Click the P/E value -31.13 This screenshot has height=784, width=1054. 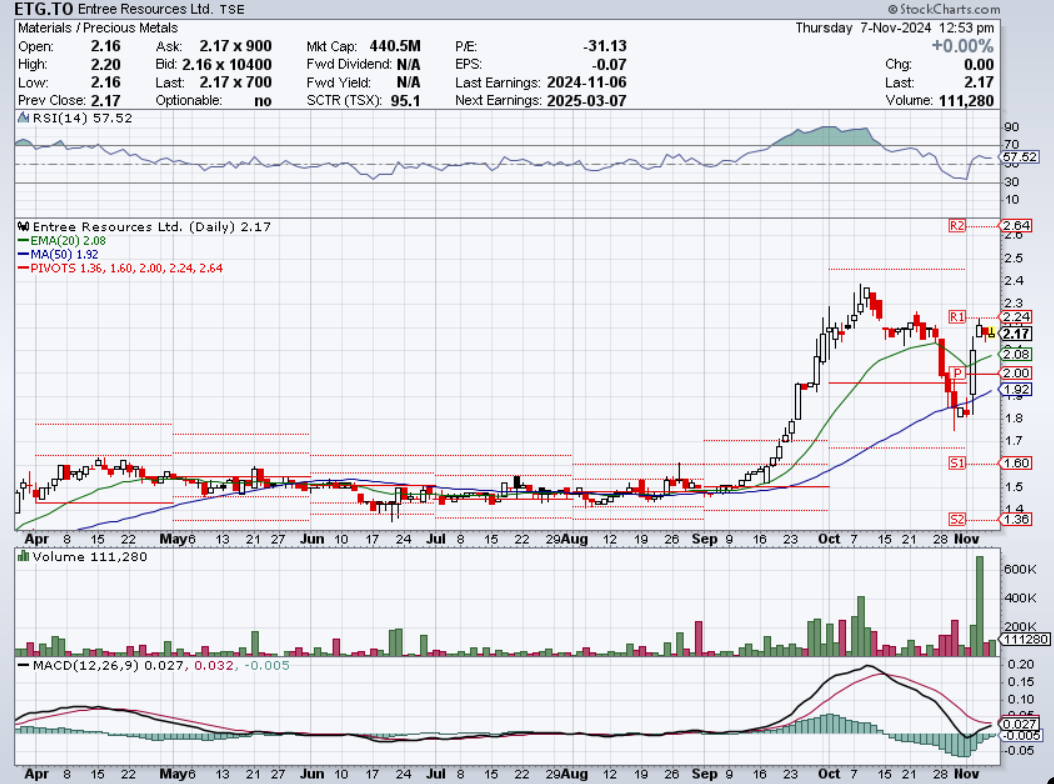point(605,46)
